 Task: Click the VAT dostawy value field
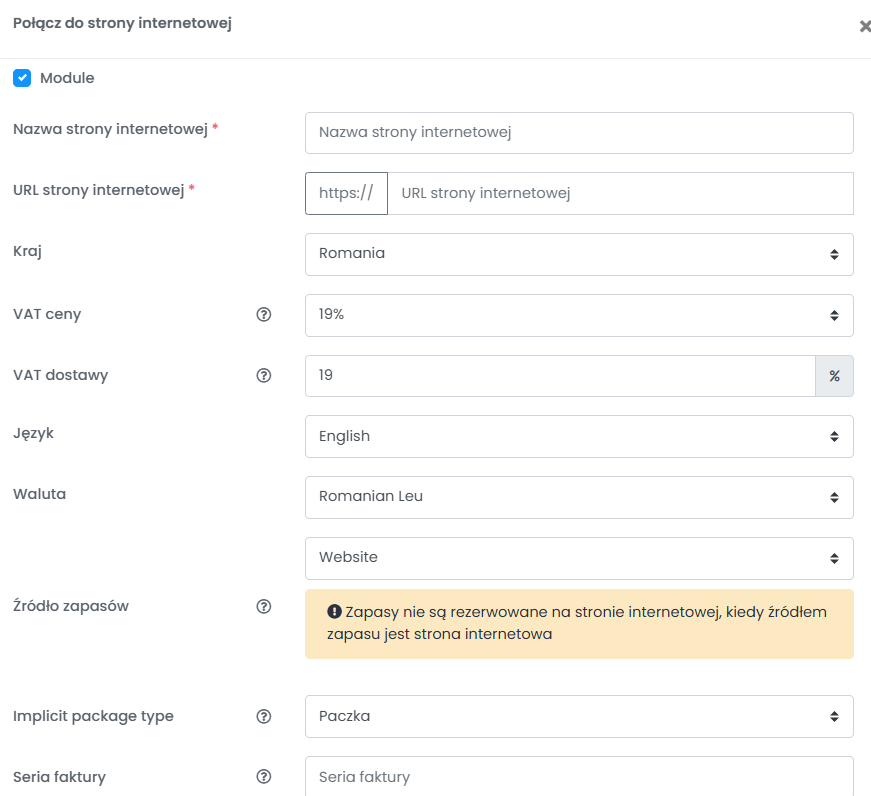pyautogui.click(x=560, y=376)
